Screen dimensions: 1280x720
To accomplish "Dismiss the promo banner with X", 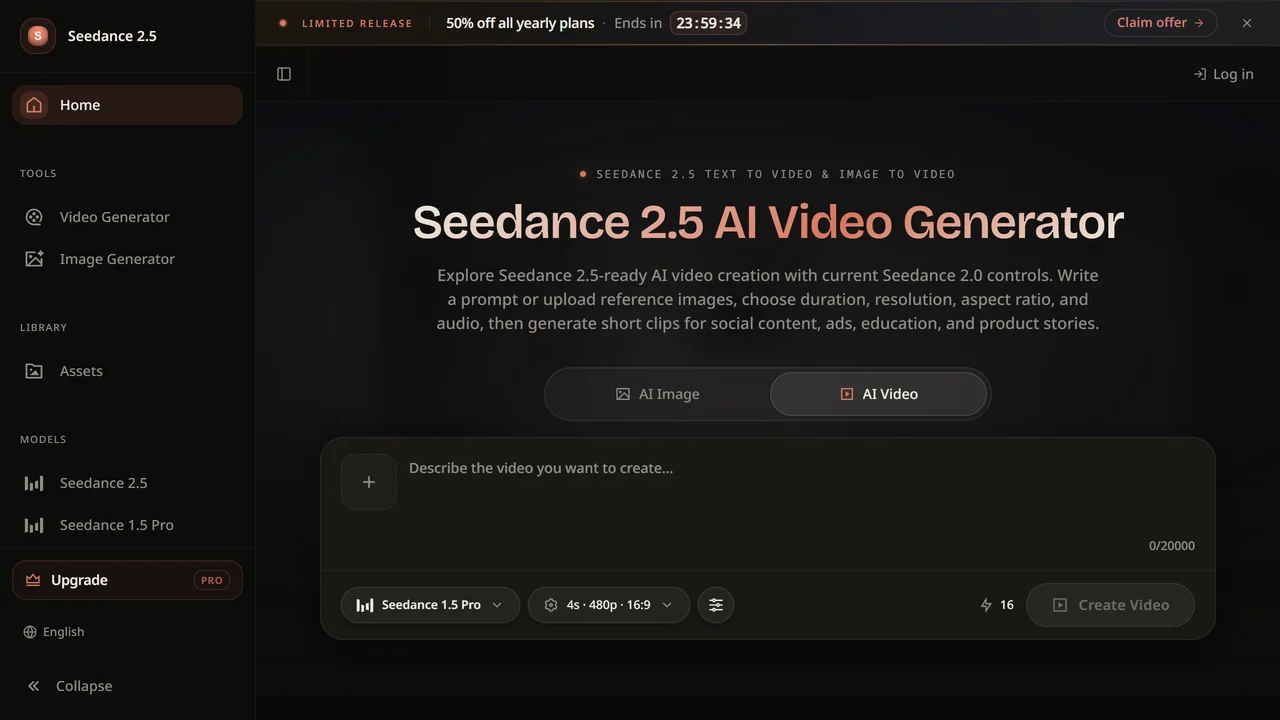I will coord(1247,23).
